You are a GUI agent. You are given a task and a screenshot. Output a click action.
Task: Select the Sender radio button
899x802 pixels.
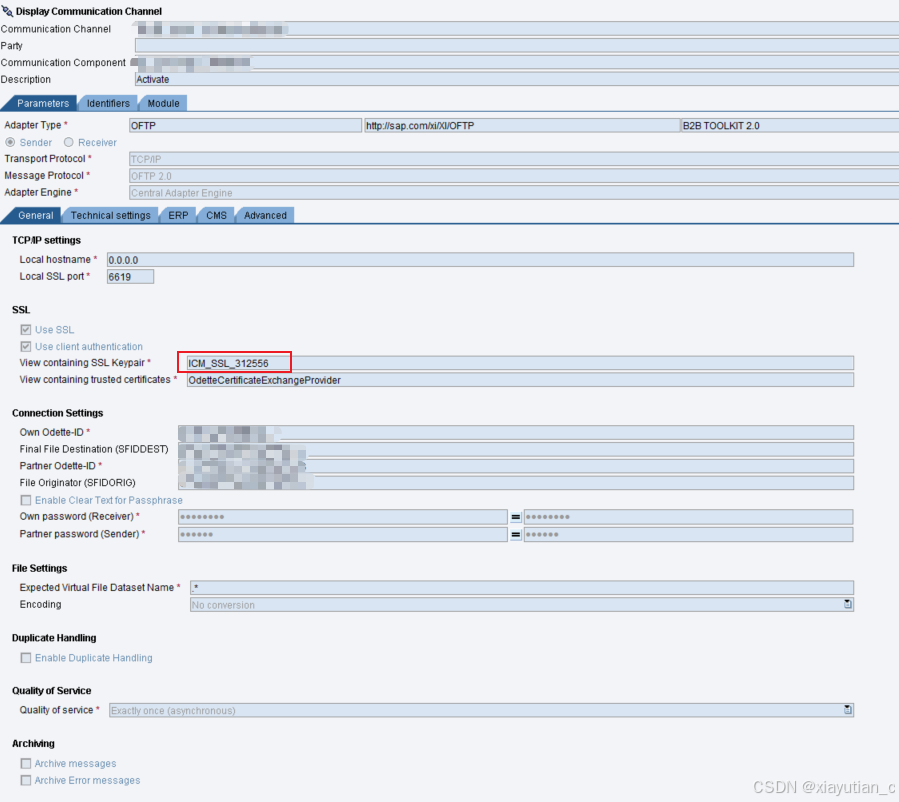(10, 142)
